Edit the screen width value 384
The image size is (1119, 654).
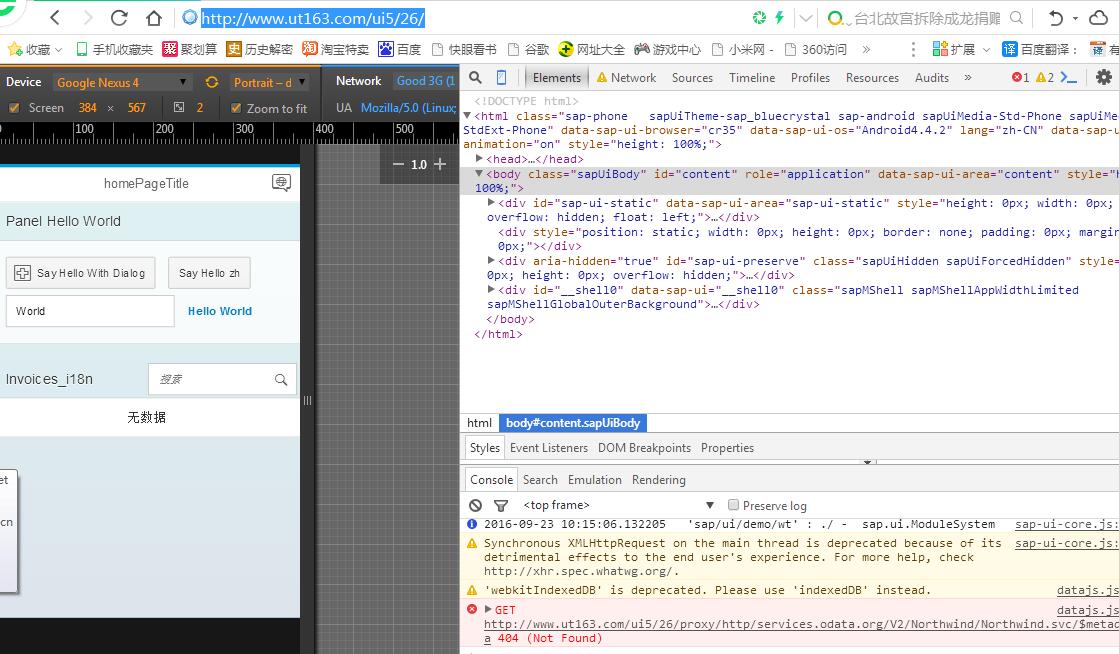(x=88, y=108)
